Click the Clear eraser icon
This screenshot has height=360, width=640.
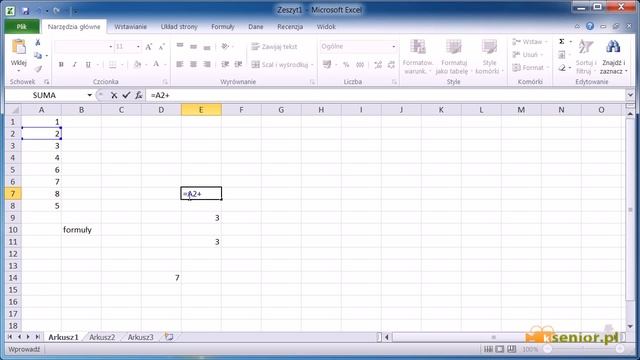(x=562, y=68)
